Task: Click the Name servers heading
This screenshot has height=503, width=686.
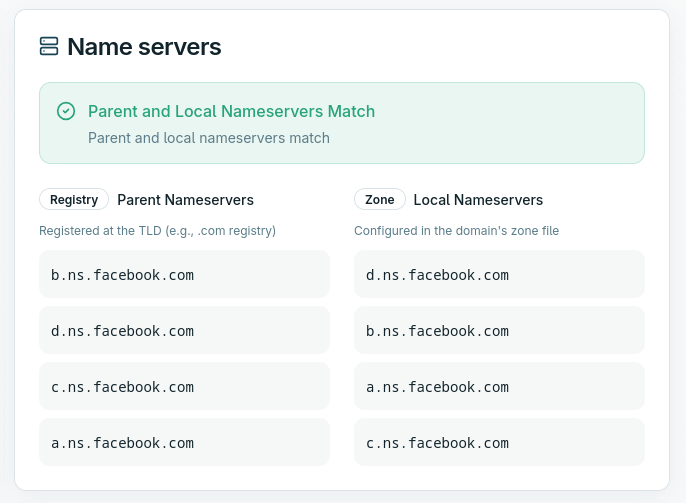Action: pos(144,46)
